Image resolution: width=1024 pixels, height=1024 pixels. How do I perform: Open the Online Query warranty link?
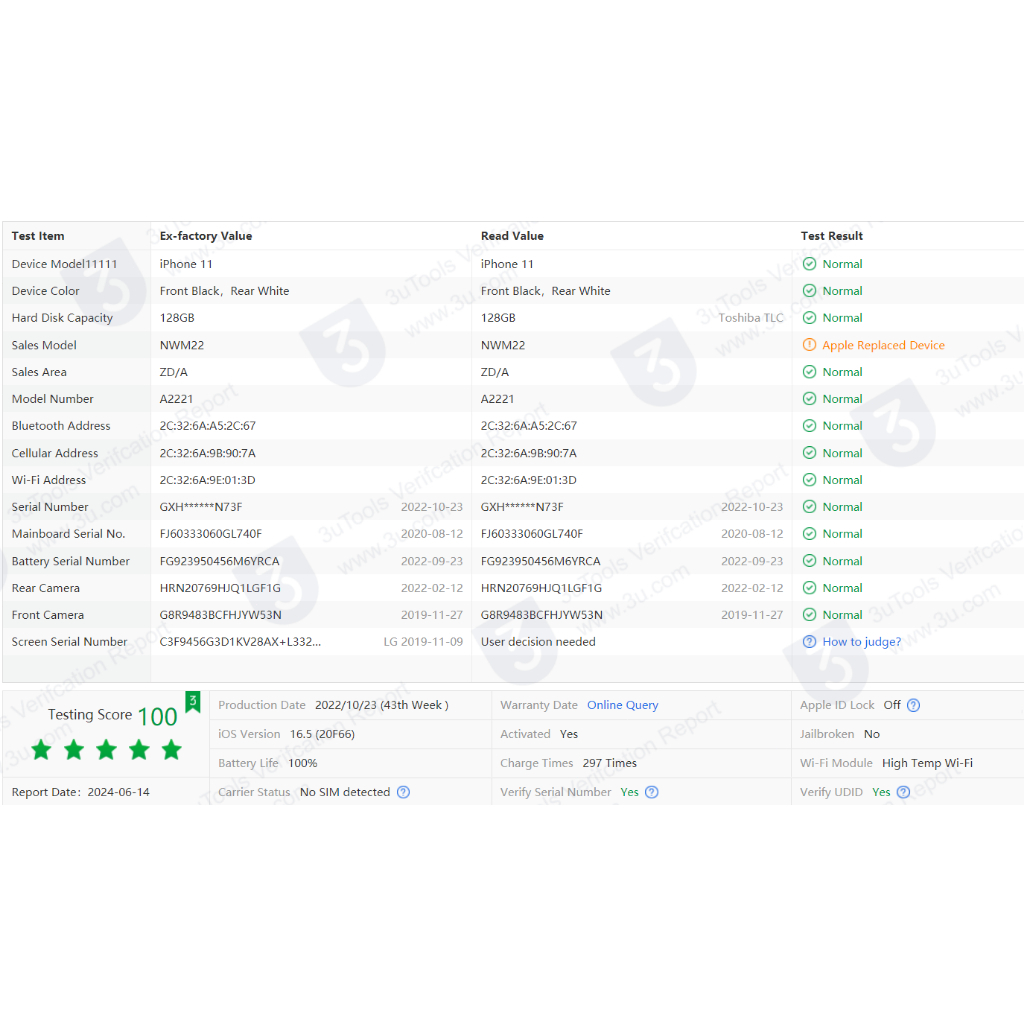[x=622, y=705]
